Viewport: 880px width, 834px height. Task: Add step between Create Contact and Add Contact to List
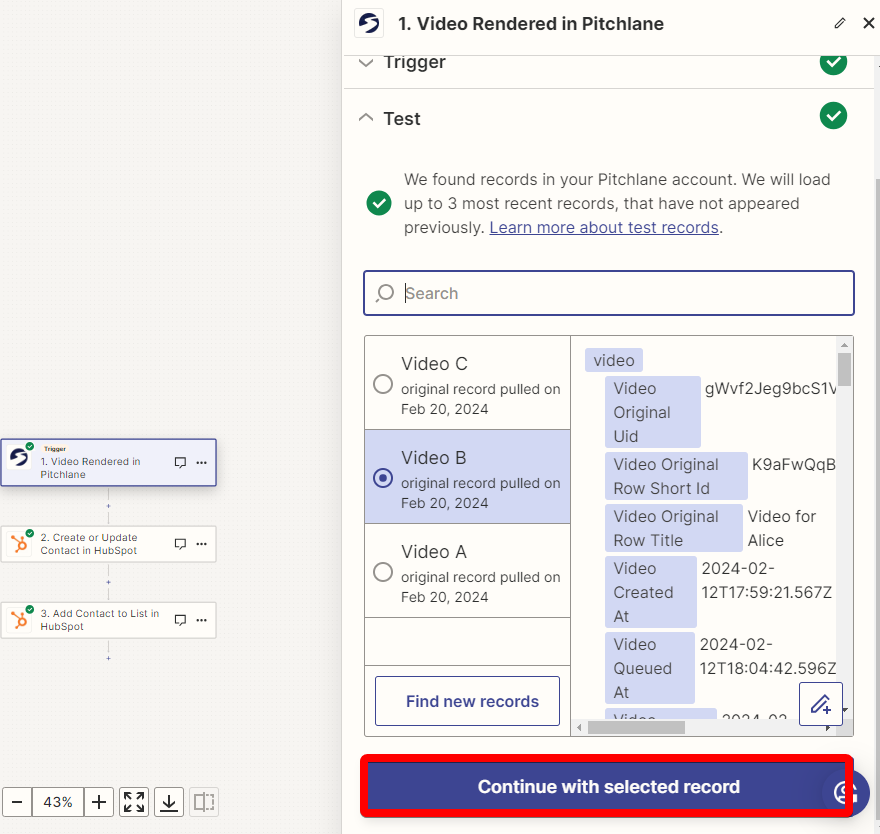click(x=108, y=582)
